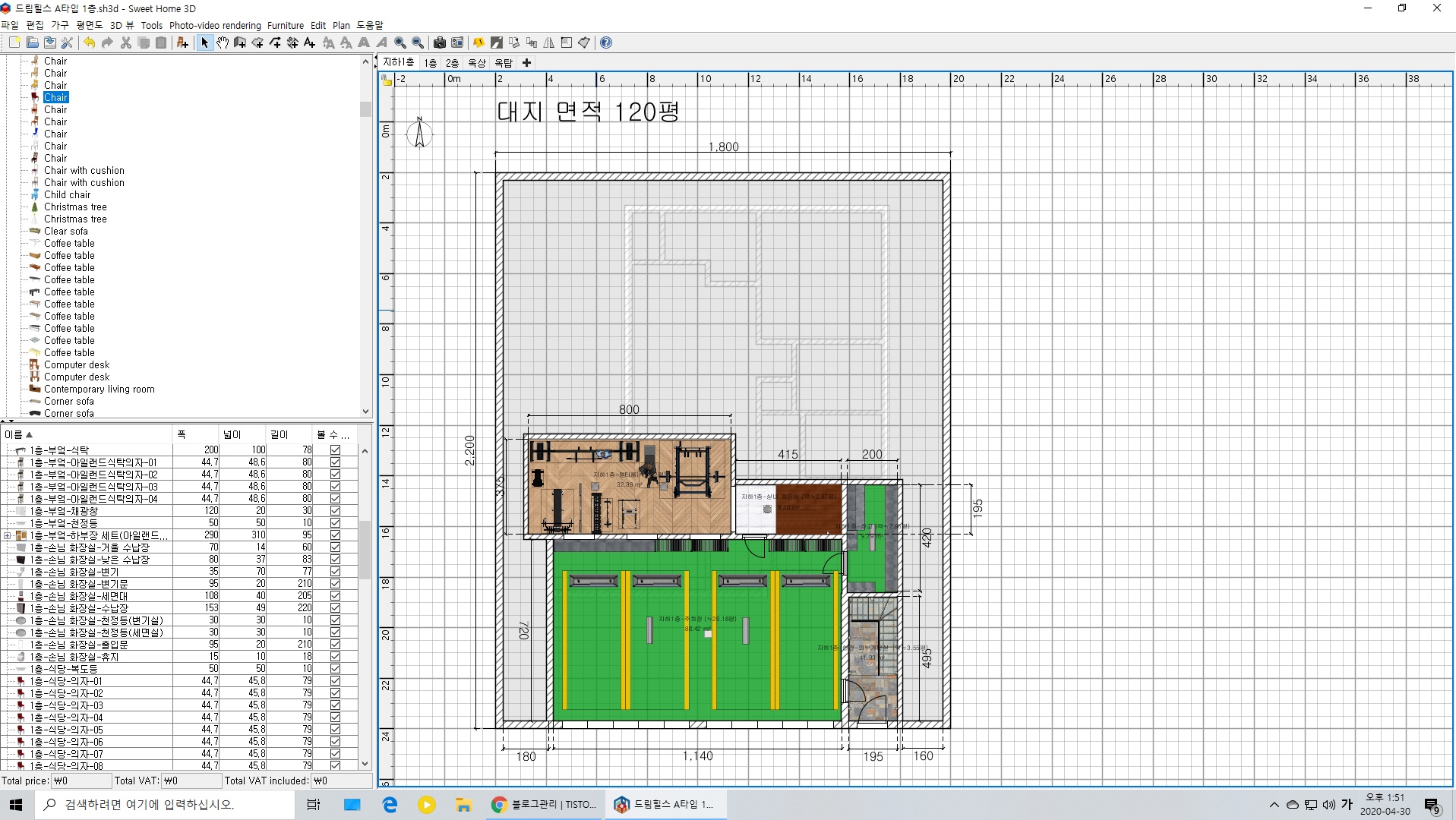
Task: Choose the Add text labels tool
Action: (310, 43)
